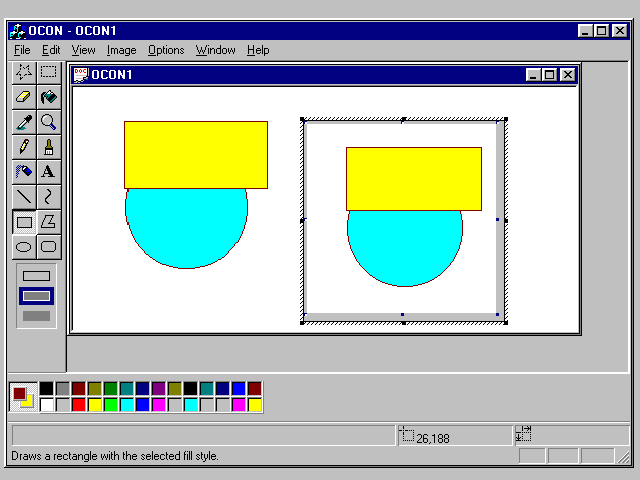Screen dimensions: 640x480
Task: Maximize the OCON1 document window
Action: 550,75
